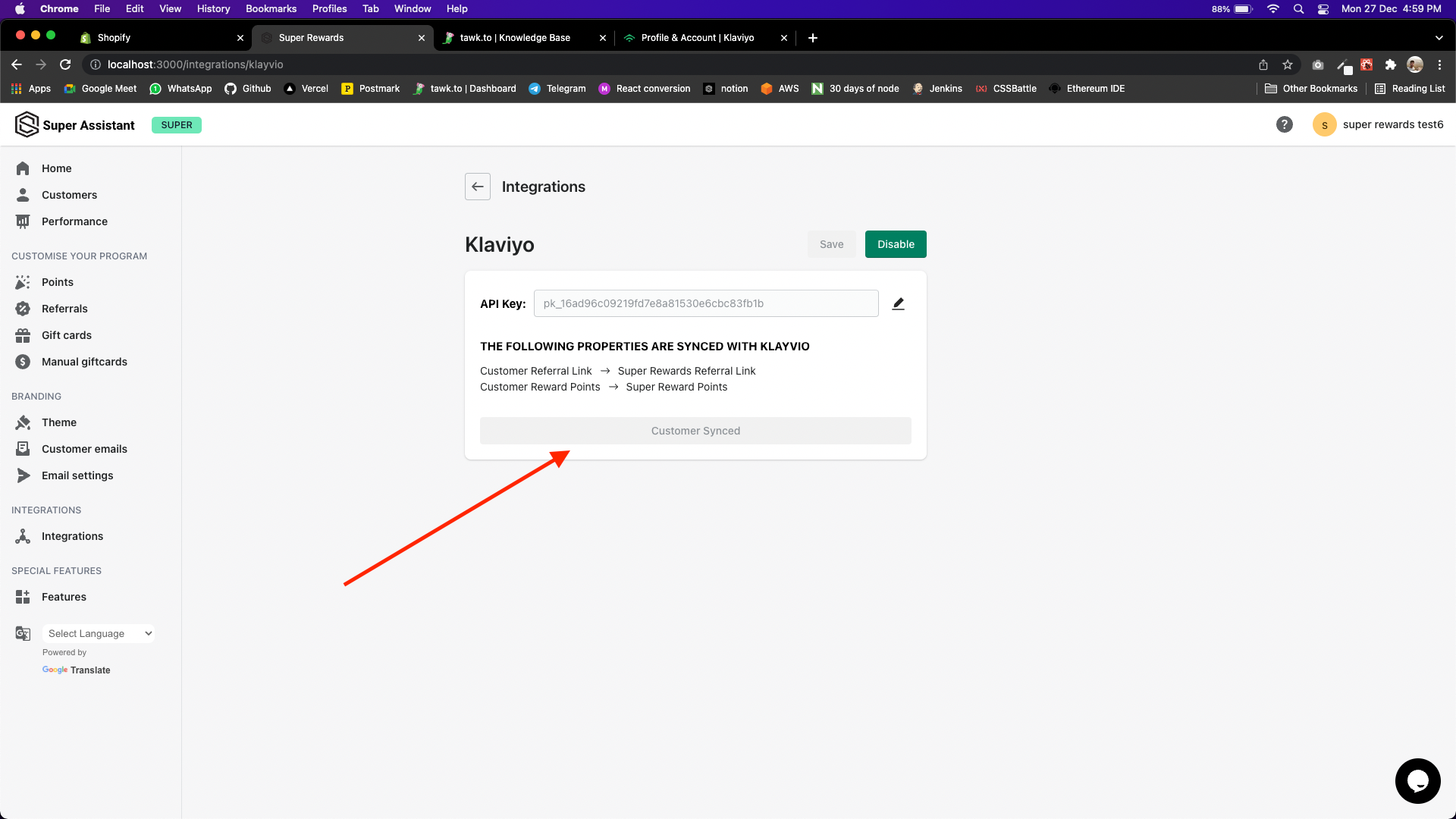The width and height of the screenshot is (1456, 819).
Task: Open the Performance page
Action: pyautogui.click(x=74, y=221)
